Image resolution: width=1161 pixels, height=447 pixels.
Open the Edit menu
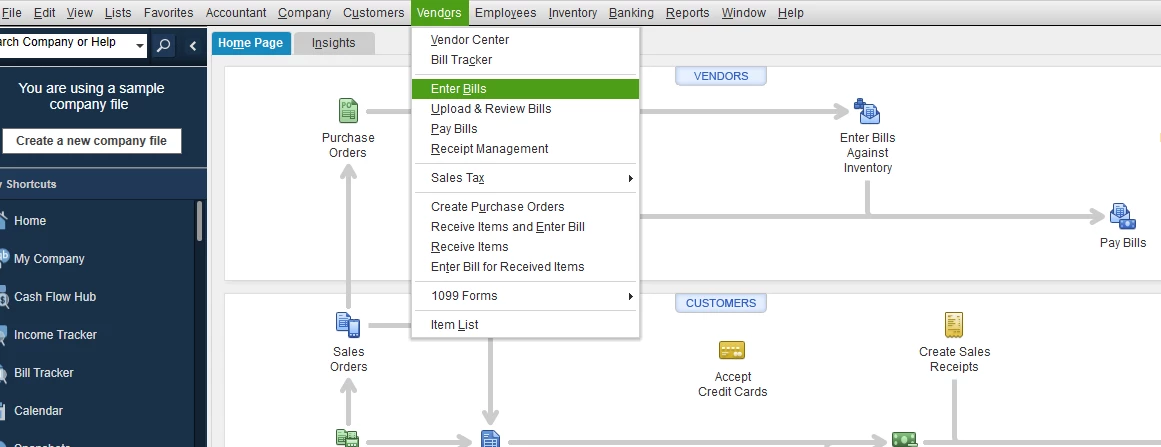44,13
